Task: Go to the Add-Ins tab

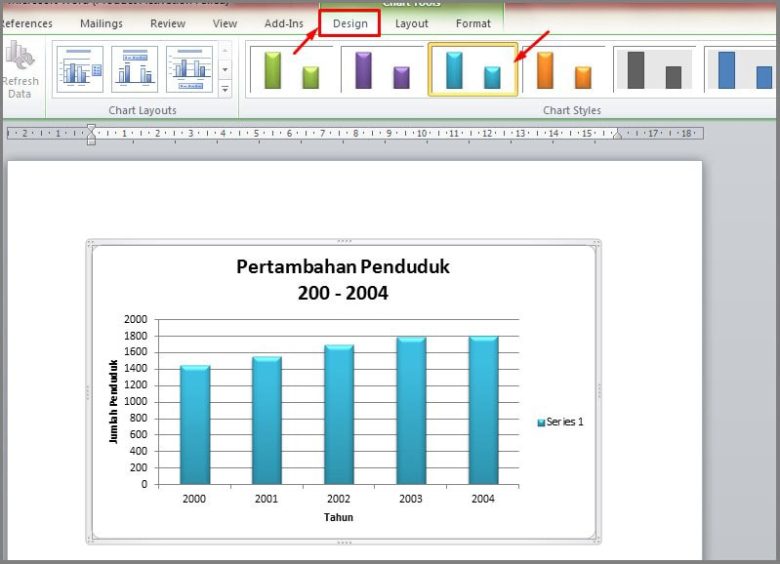Action: (x=284, y=23)
